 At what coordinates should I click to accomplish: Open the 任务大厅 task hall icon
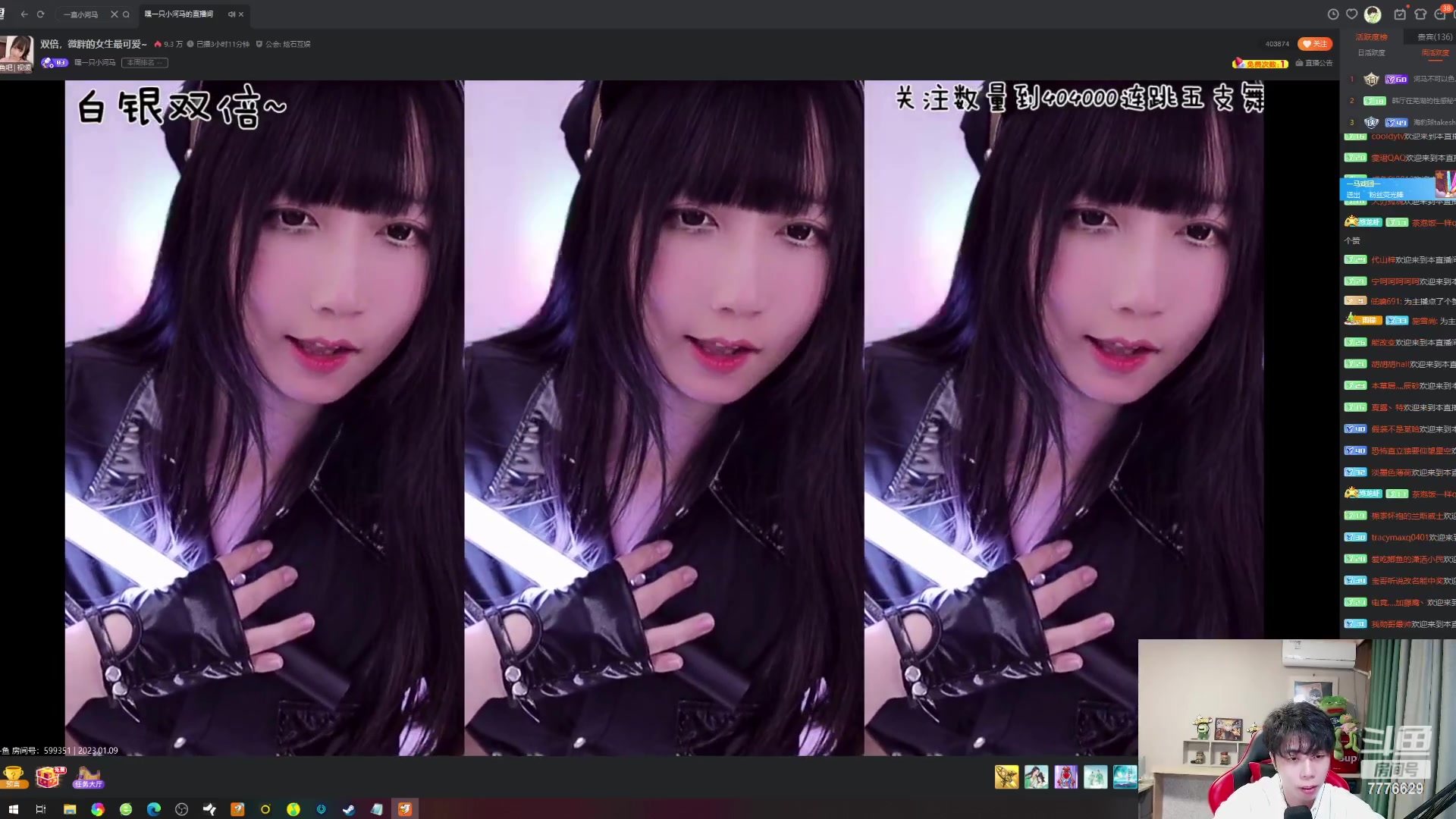tap(88, 777)
